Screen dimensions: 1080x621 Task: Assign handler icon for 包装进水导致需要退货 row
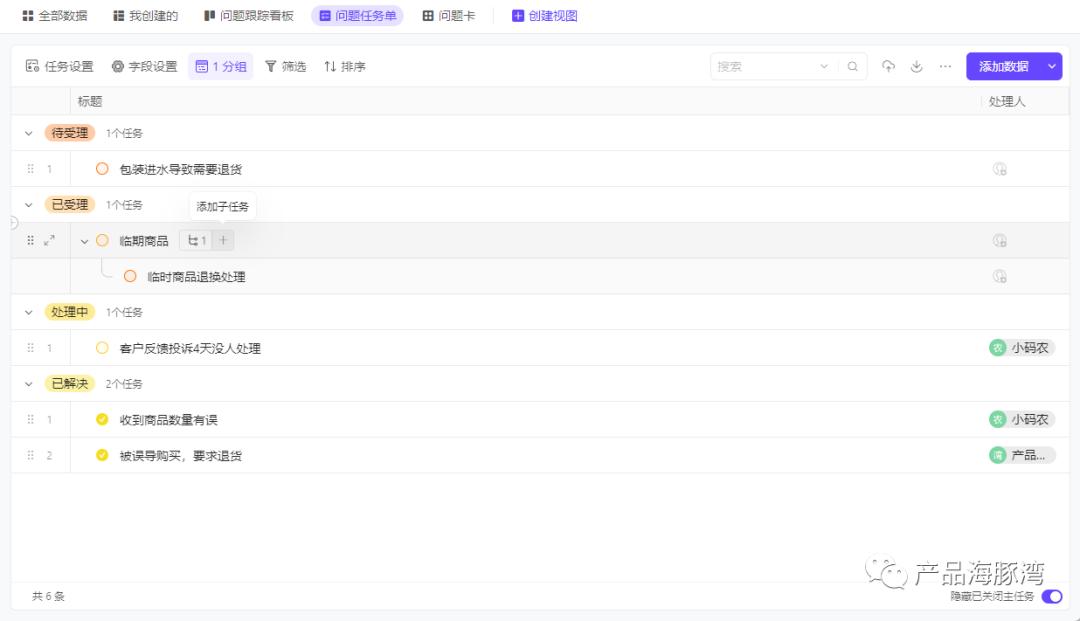[x=999, y=169]
